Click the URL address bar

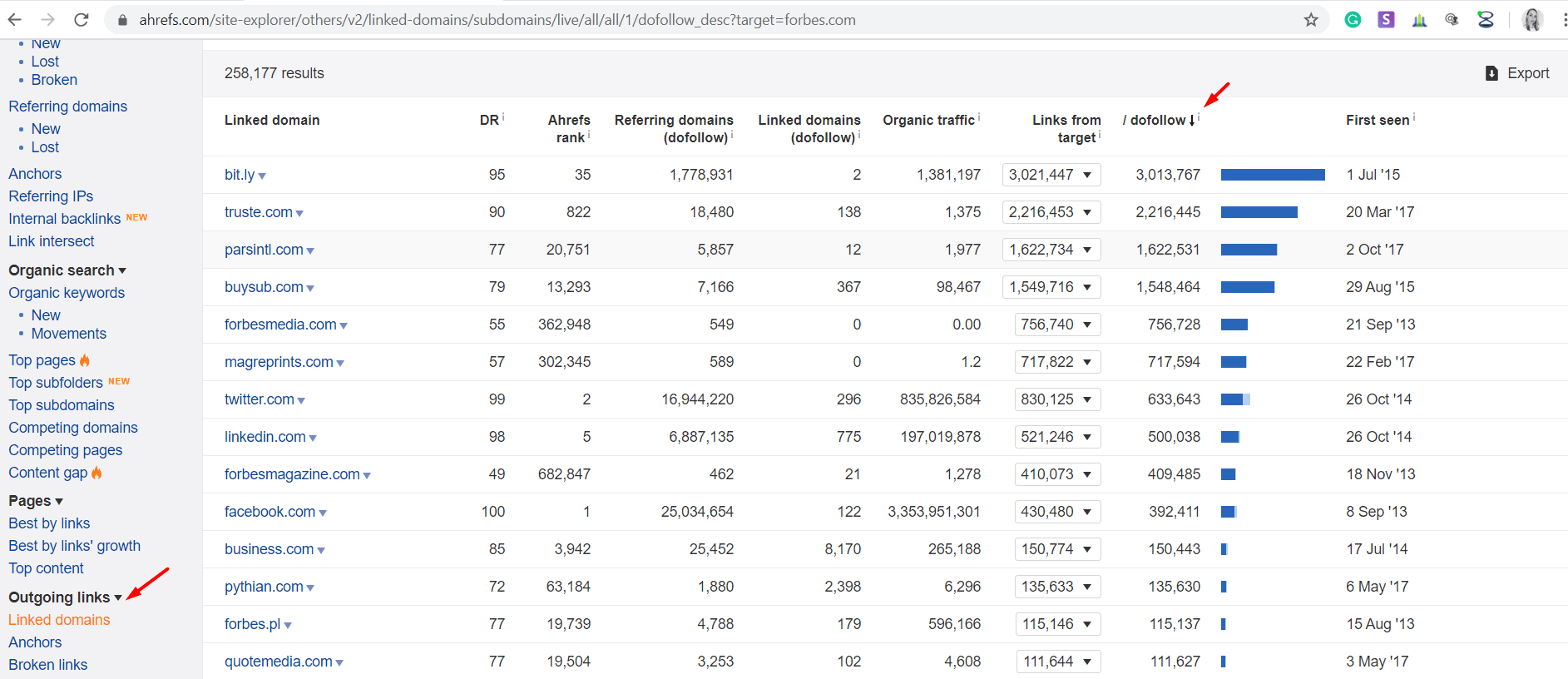(x=715, y=20)
